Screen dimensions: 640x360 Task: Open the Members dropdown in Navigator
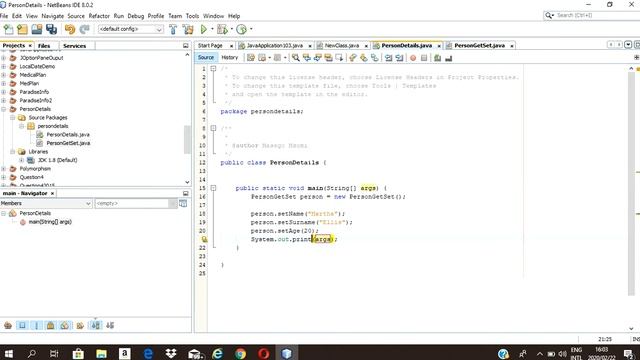(x=88, y=203)
